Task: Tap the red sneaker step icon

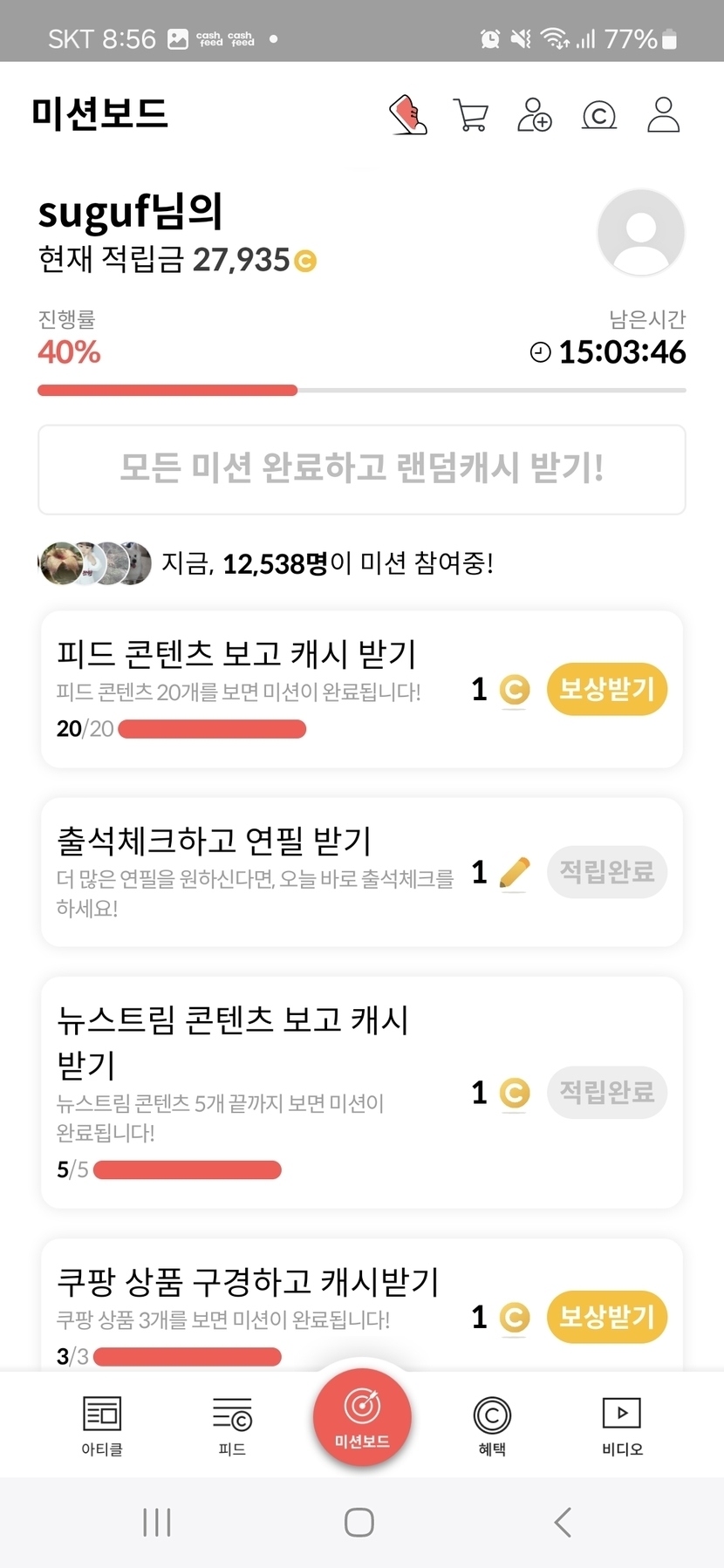Action: [x=407, y=114]
